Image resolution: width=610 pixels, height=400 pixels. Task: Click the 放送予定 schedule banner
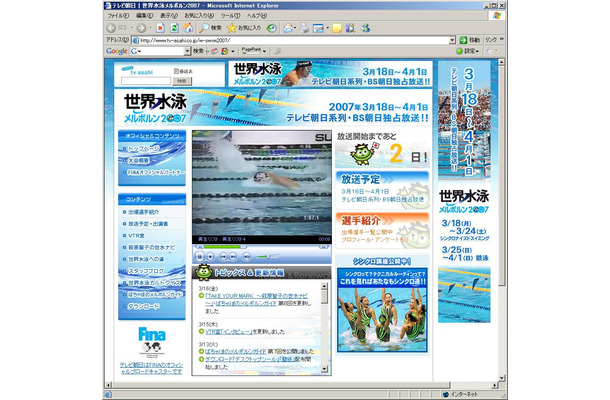tap(382, 190)
